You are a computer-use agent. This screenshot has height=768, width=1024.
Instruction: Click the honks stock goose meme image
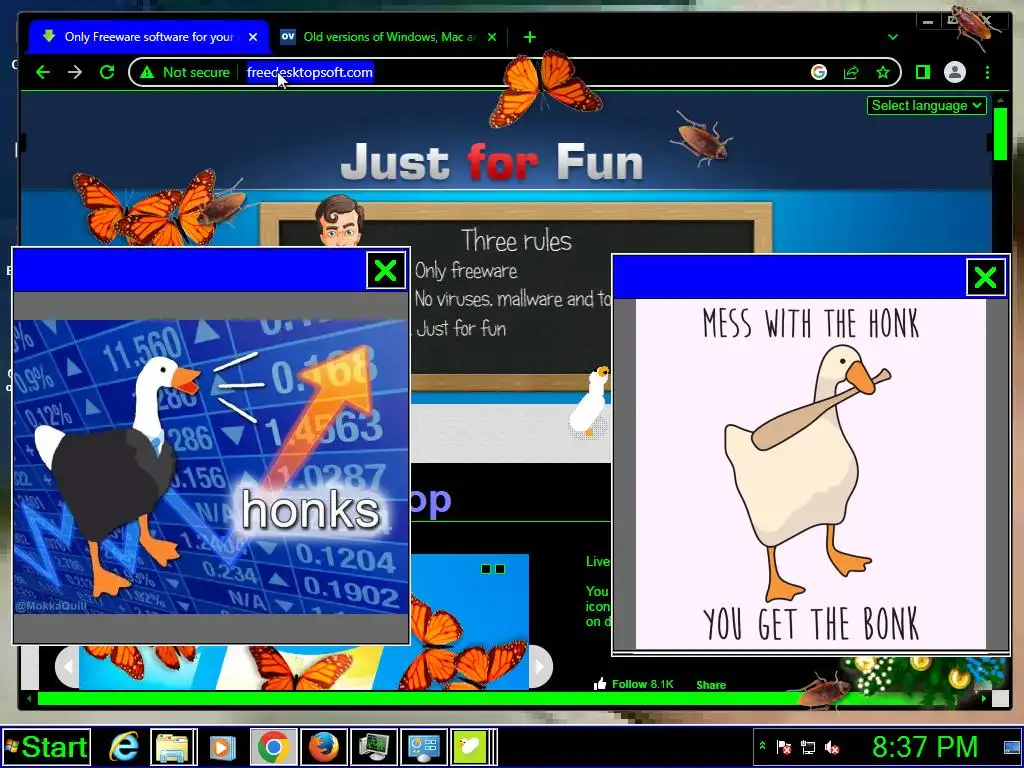[x=210, y=466]
